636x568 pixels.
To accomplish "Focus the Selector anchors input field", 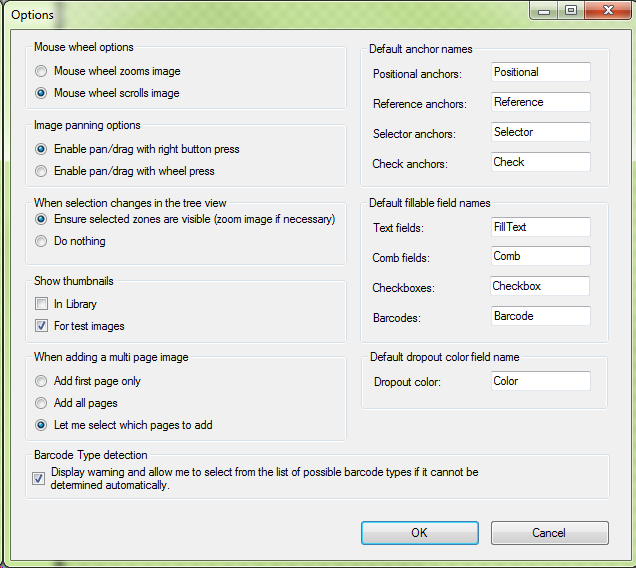I will pos(540,132).
